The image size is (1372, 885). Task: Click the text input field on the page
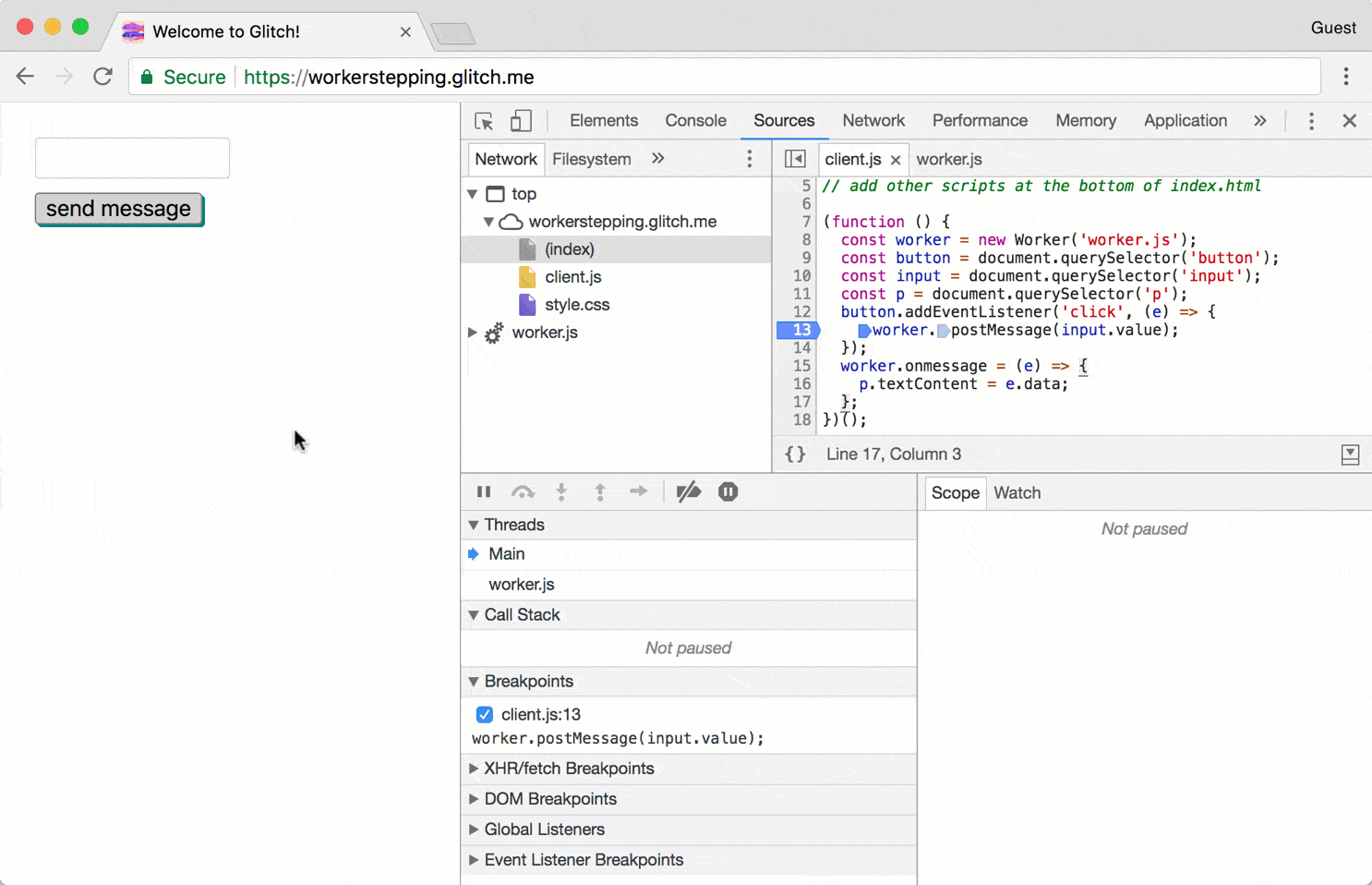pyautogui.click(x=131, y=157)
